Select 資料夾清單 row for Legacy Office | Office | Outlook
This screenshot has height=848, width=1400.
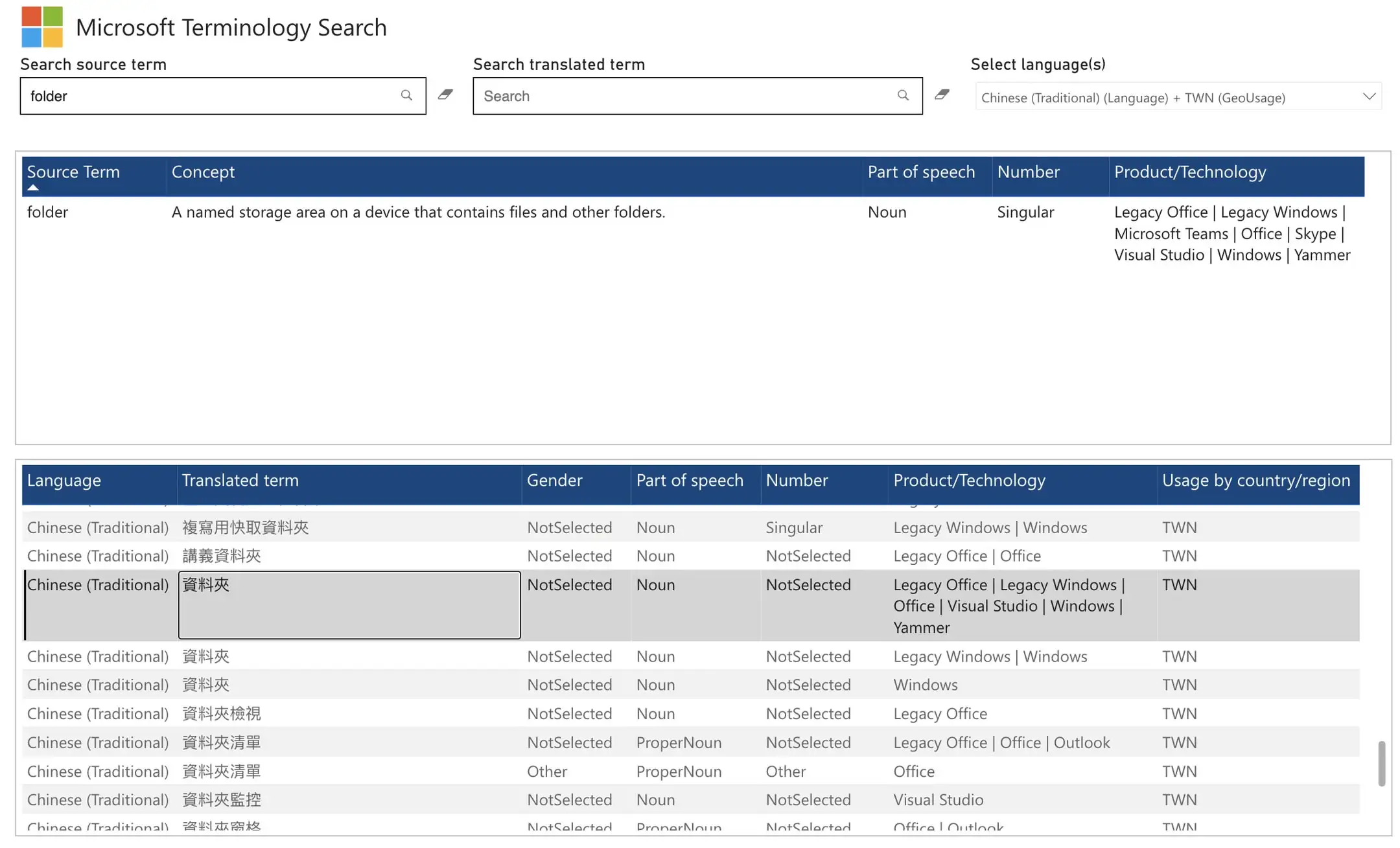(x=691, y=742)
